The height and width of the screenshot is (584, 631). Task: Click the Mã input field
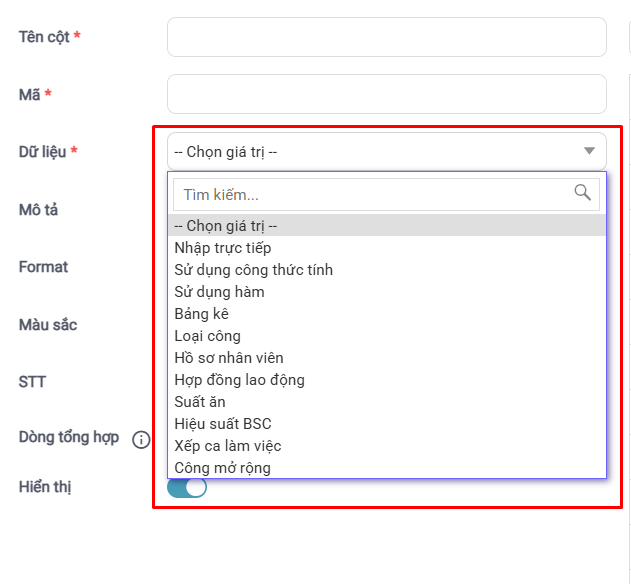tap(387, 94)
